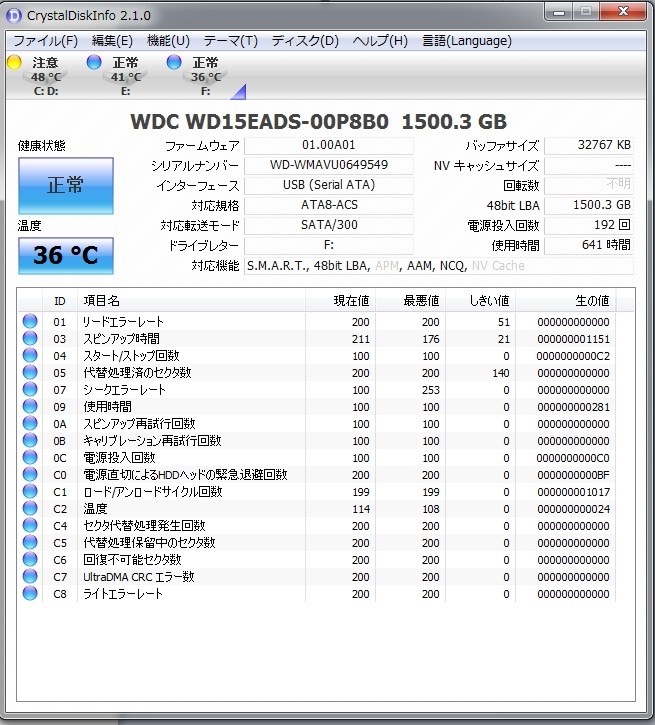The width and height of the screenshot is (655, 725).
Task: Click the status icon for ID C6
Action: pos(30,559)
